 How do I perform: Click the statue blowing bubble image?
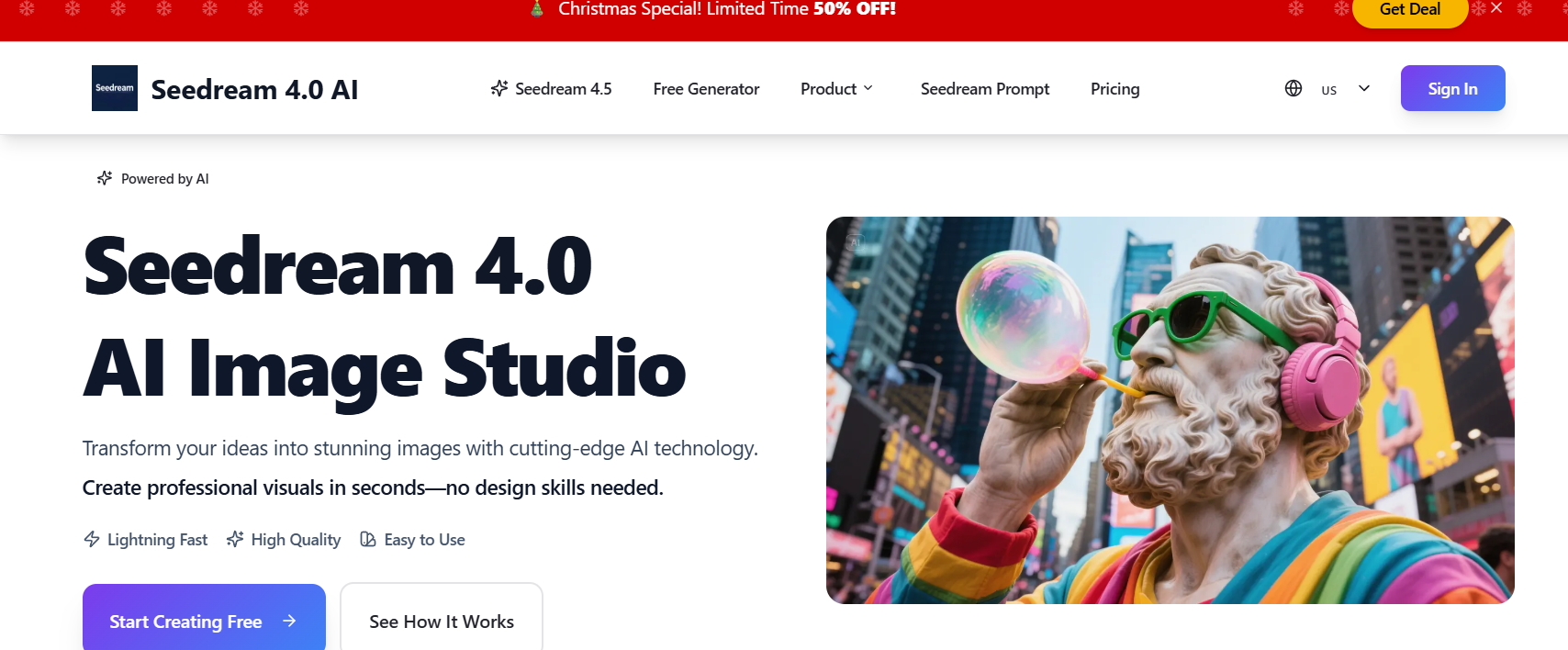(1170, 410)
